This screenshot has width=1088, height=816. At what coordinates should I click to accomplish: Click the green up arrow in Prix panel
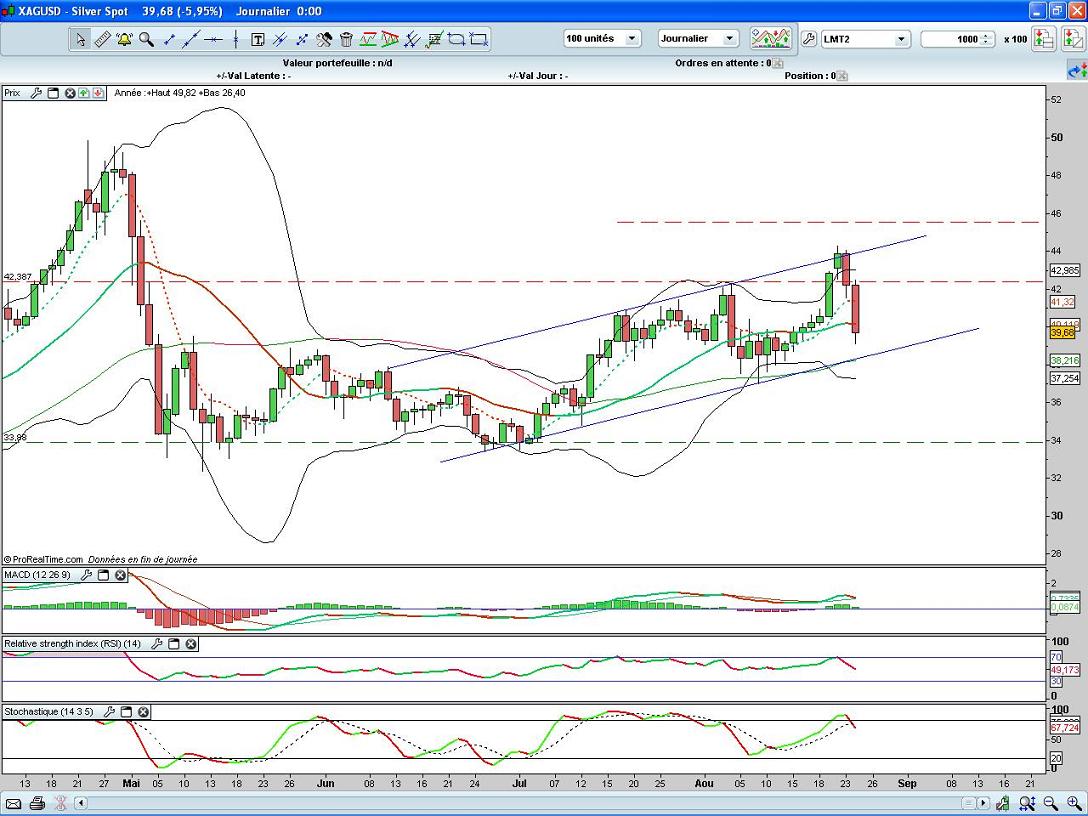point(84,93)
